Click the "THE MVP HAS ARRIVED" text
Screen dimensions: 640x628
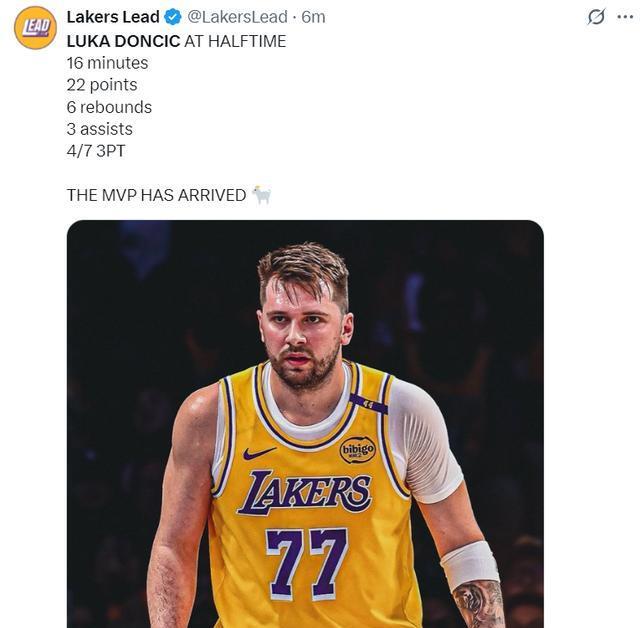pyautogui.click(x=156, y=195)
